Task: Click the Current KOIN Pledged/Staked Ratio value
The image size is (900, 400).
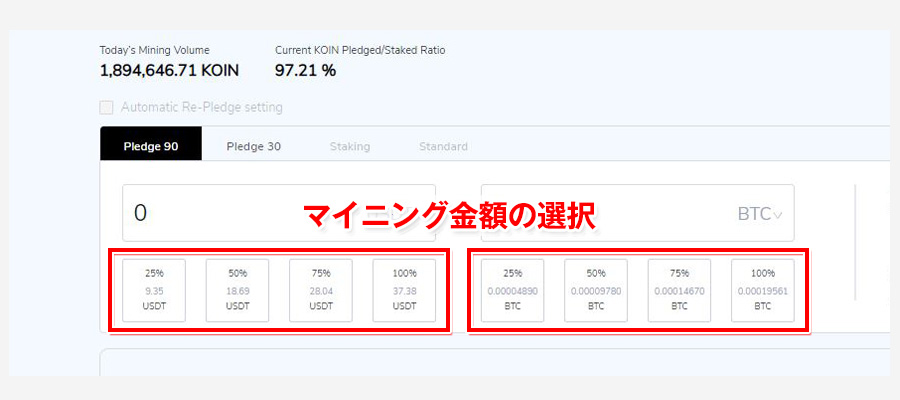Action: (305, 70)
